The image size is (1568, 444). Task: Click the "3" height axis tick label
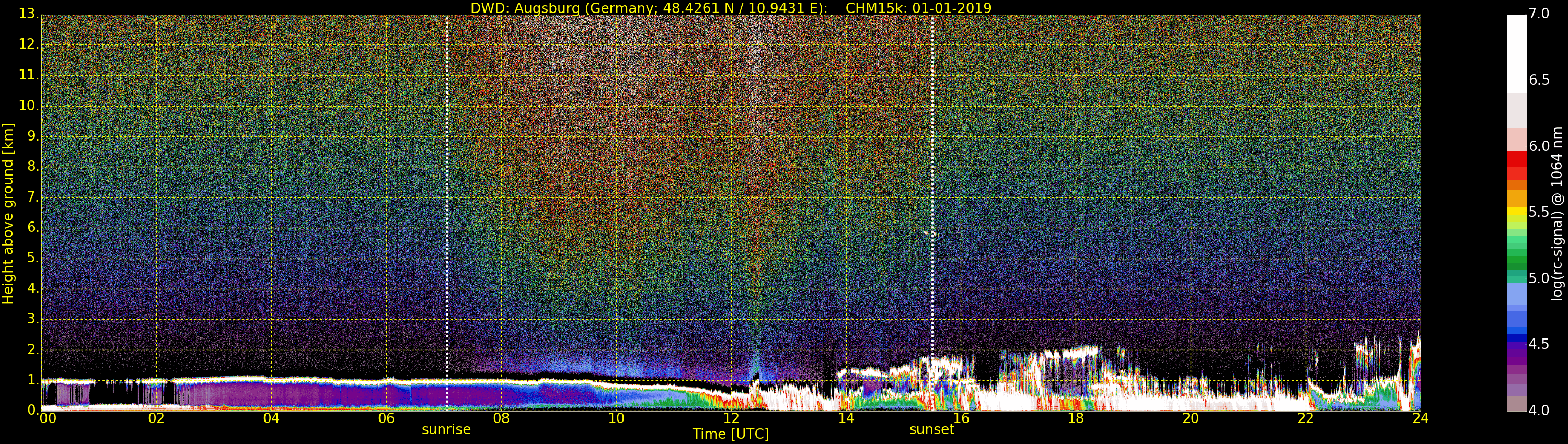tap(32, 319)
